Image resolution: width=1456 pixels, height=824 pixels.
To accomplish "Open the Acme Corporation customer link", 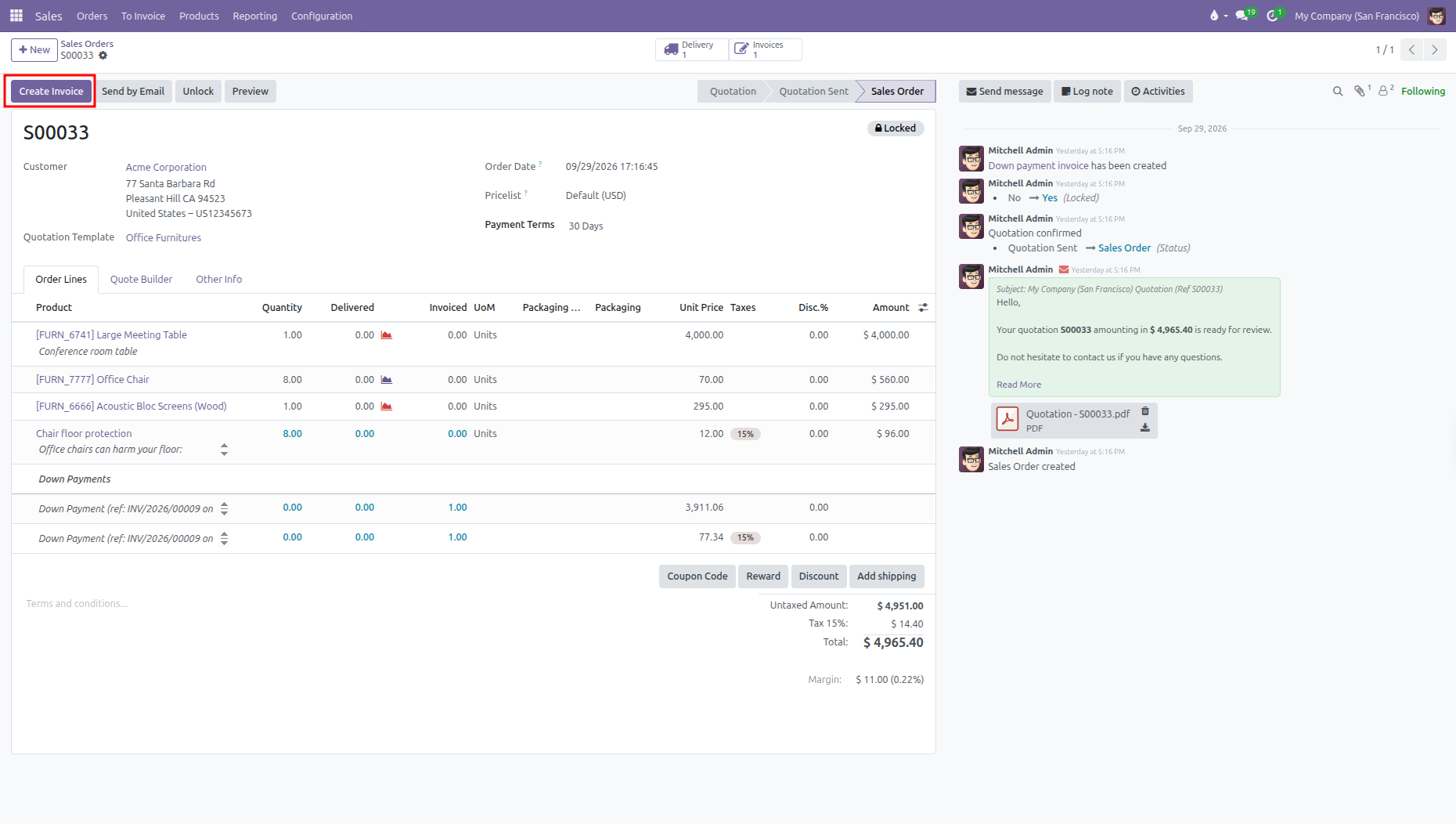I will point(166,168).
